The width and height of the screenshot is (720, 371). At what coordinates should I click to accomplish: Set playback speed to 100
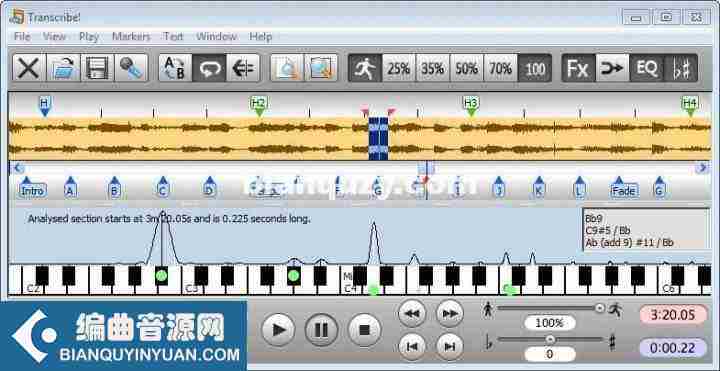(x=534, y=68)
